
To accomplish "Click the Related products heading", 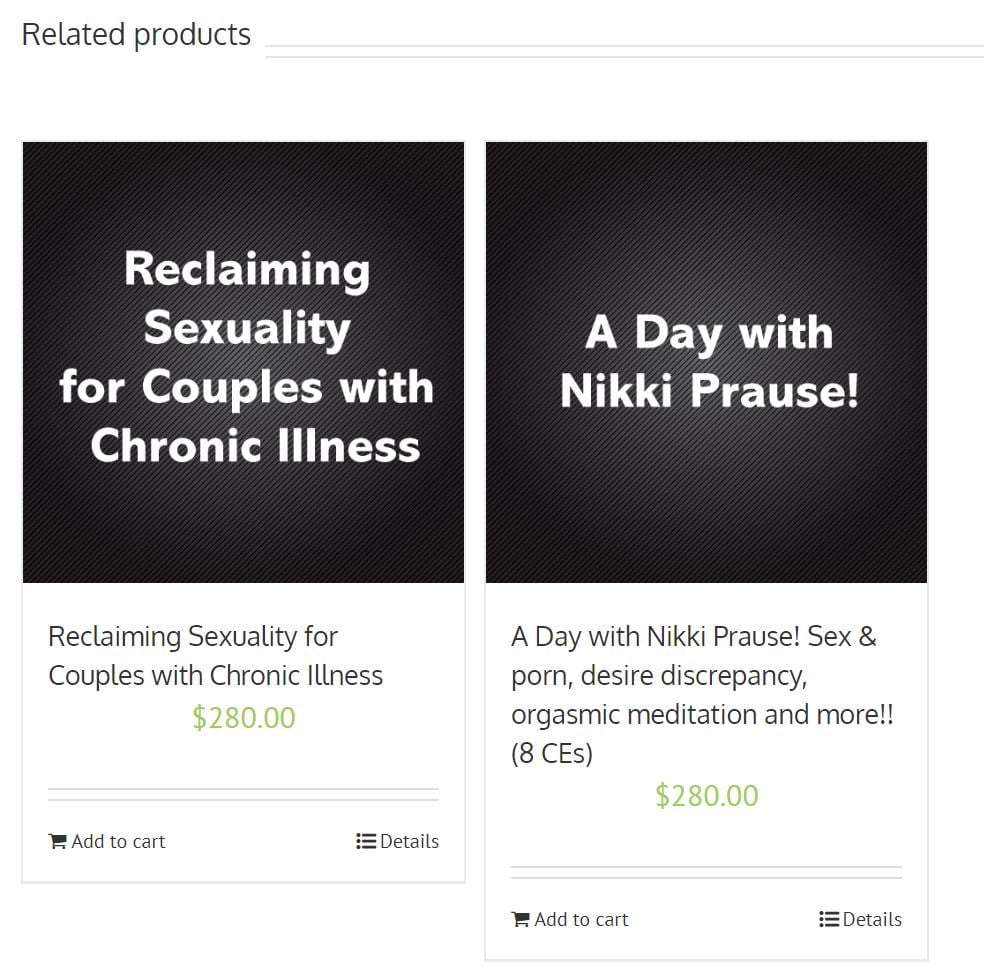I will (x=136, y=34).
